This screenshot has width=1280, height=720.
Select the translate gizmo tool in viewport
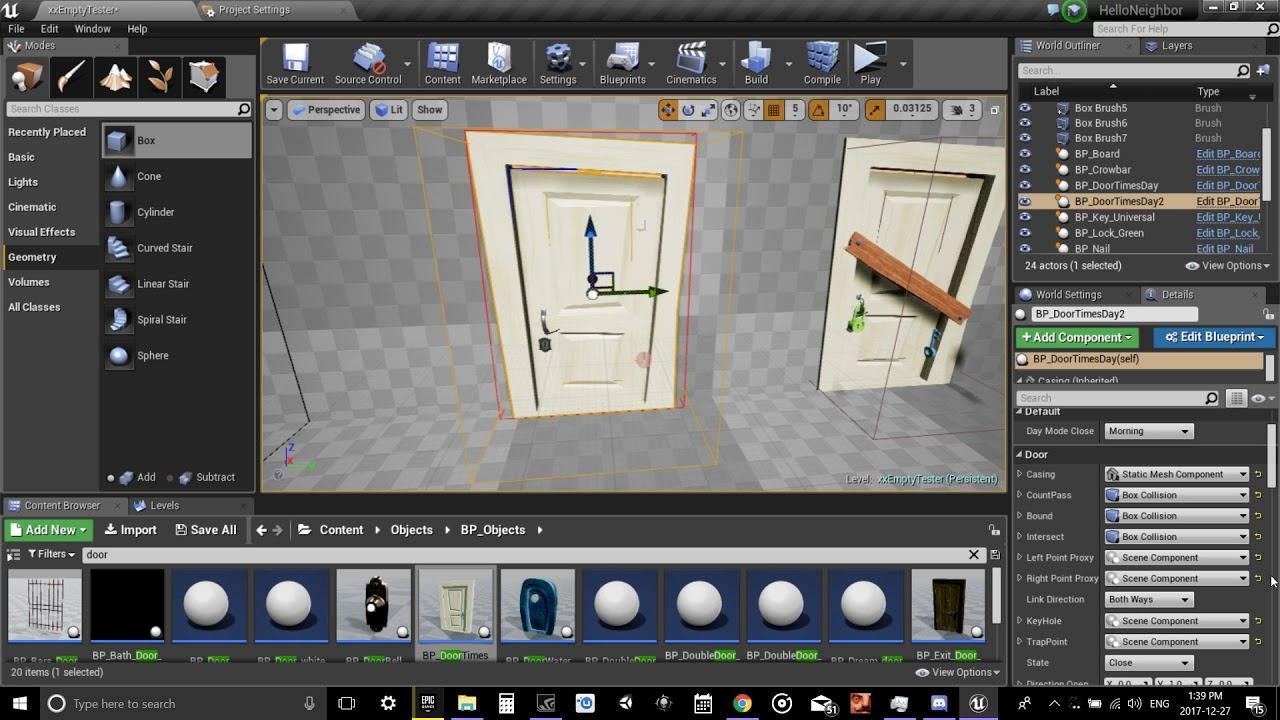click(668, 110)
